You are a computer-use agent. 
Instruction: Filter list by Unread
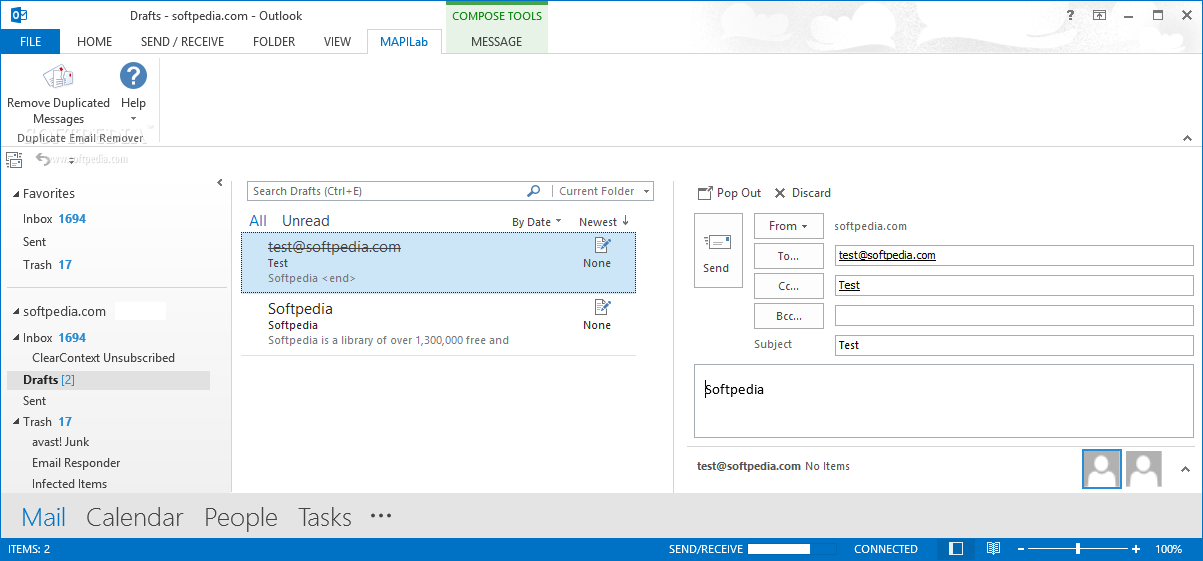coord(305,221)
